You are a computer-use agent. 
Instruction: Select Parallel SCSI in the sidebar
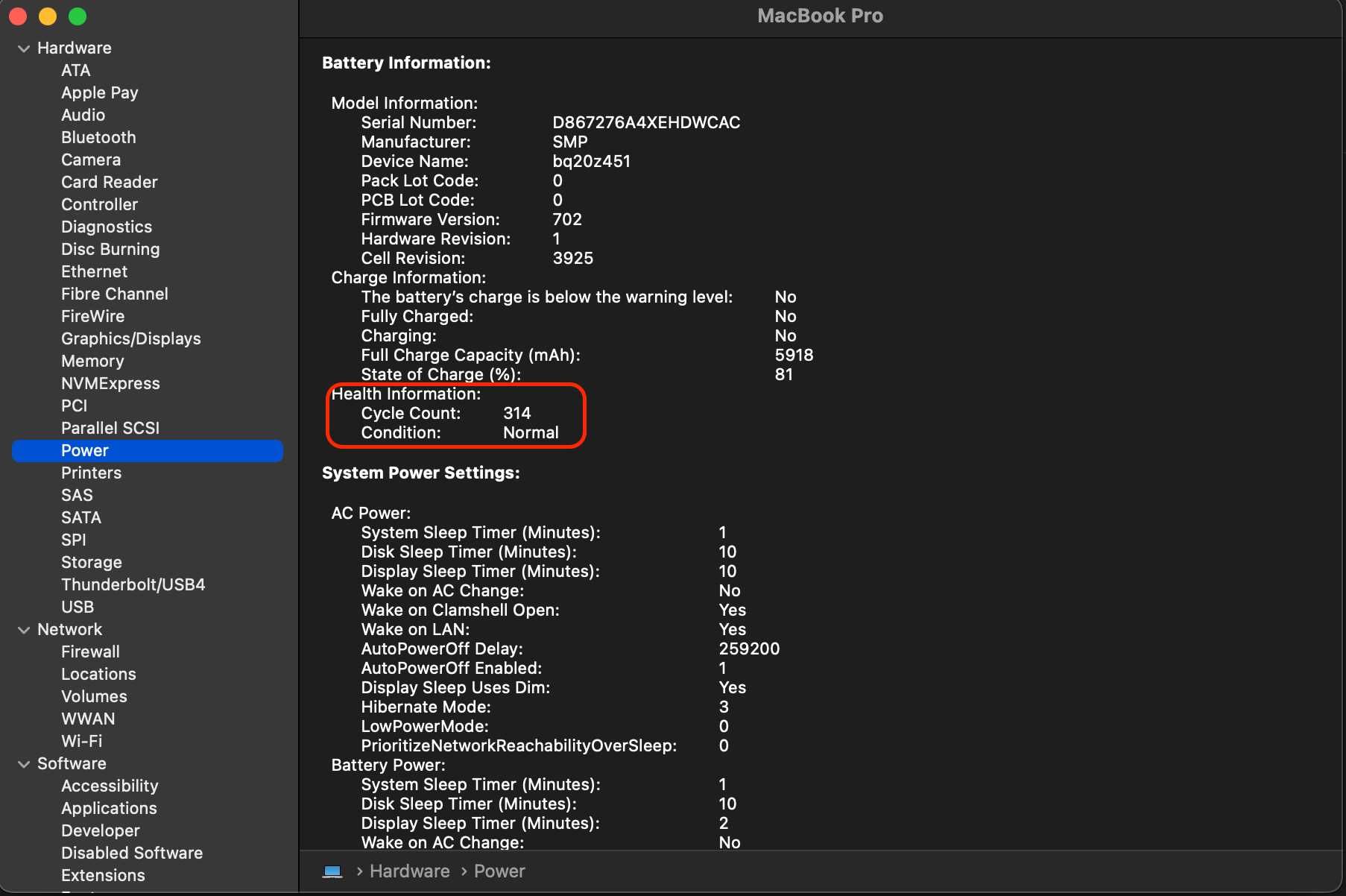tap(110, 429)
